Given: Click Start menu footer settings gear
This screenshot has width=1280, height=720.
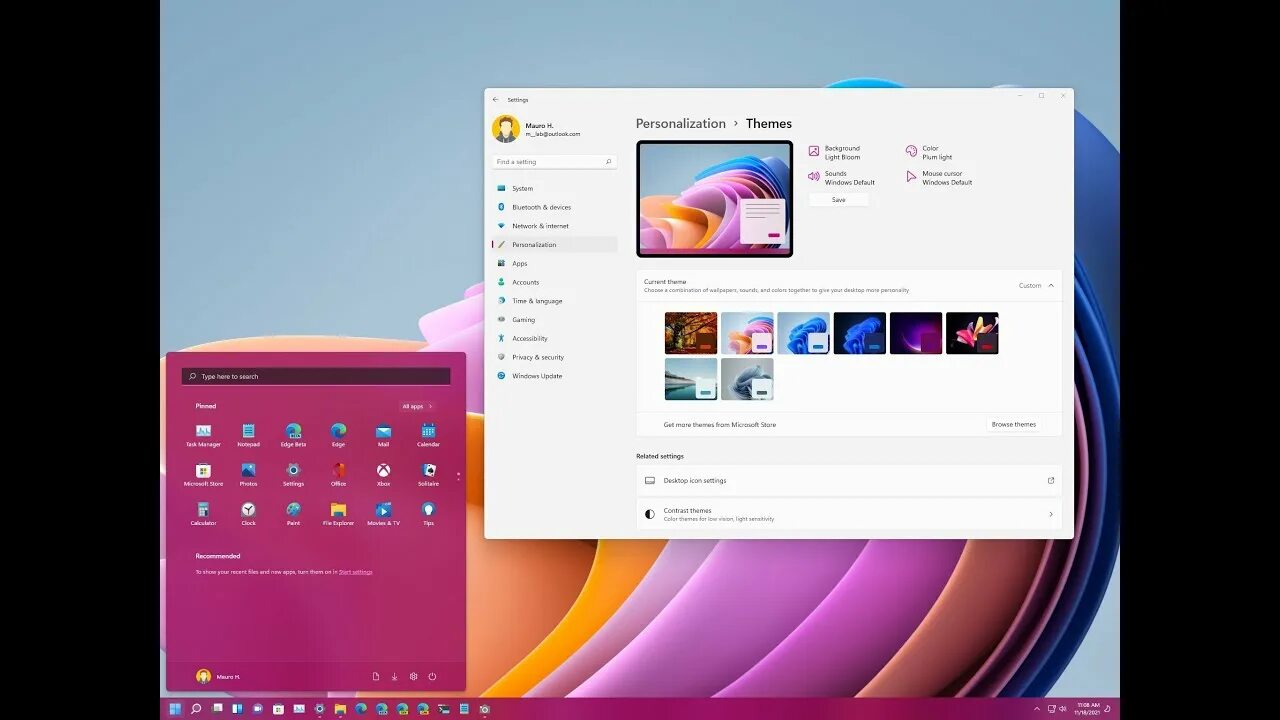Looking at the screenshot, I should [413, 676].
